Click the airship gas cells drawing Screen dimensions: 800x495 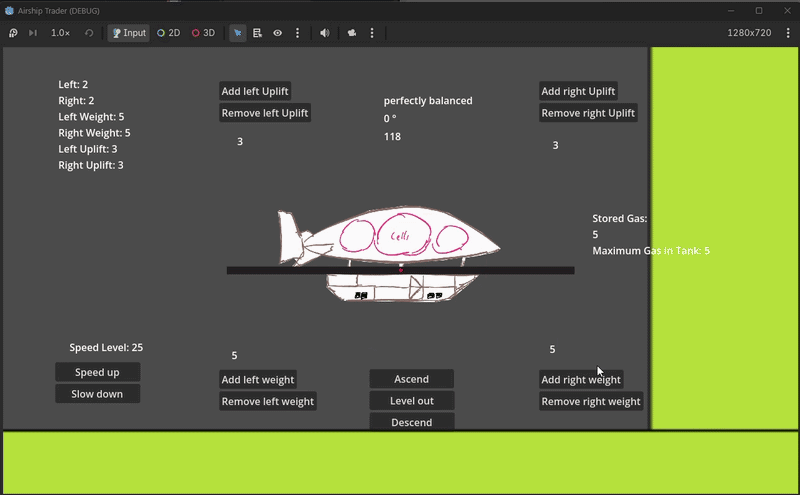pos(403,236)
